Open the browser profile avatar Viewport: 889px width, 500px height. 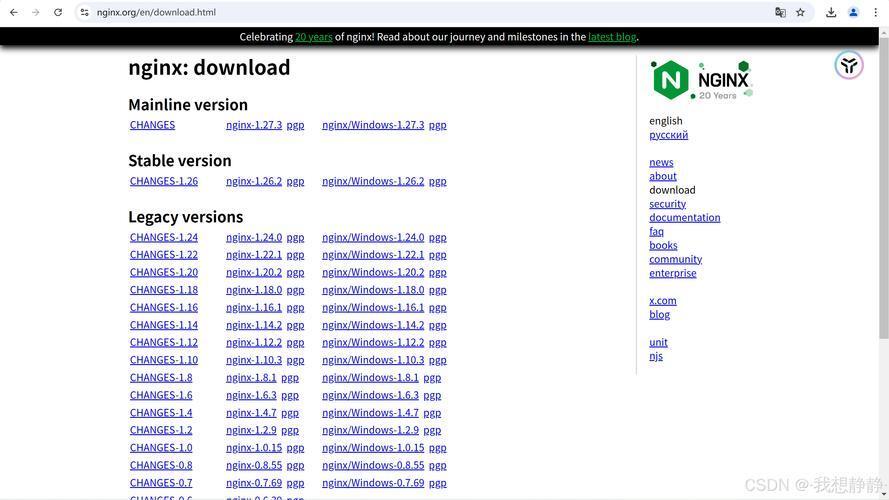(853, 12)
